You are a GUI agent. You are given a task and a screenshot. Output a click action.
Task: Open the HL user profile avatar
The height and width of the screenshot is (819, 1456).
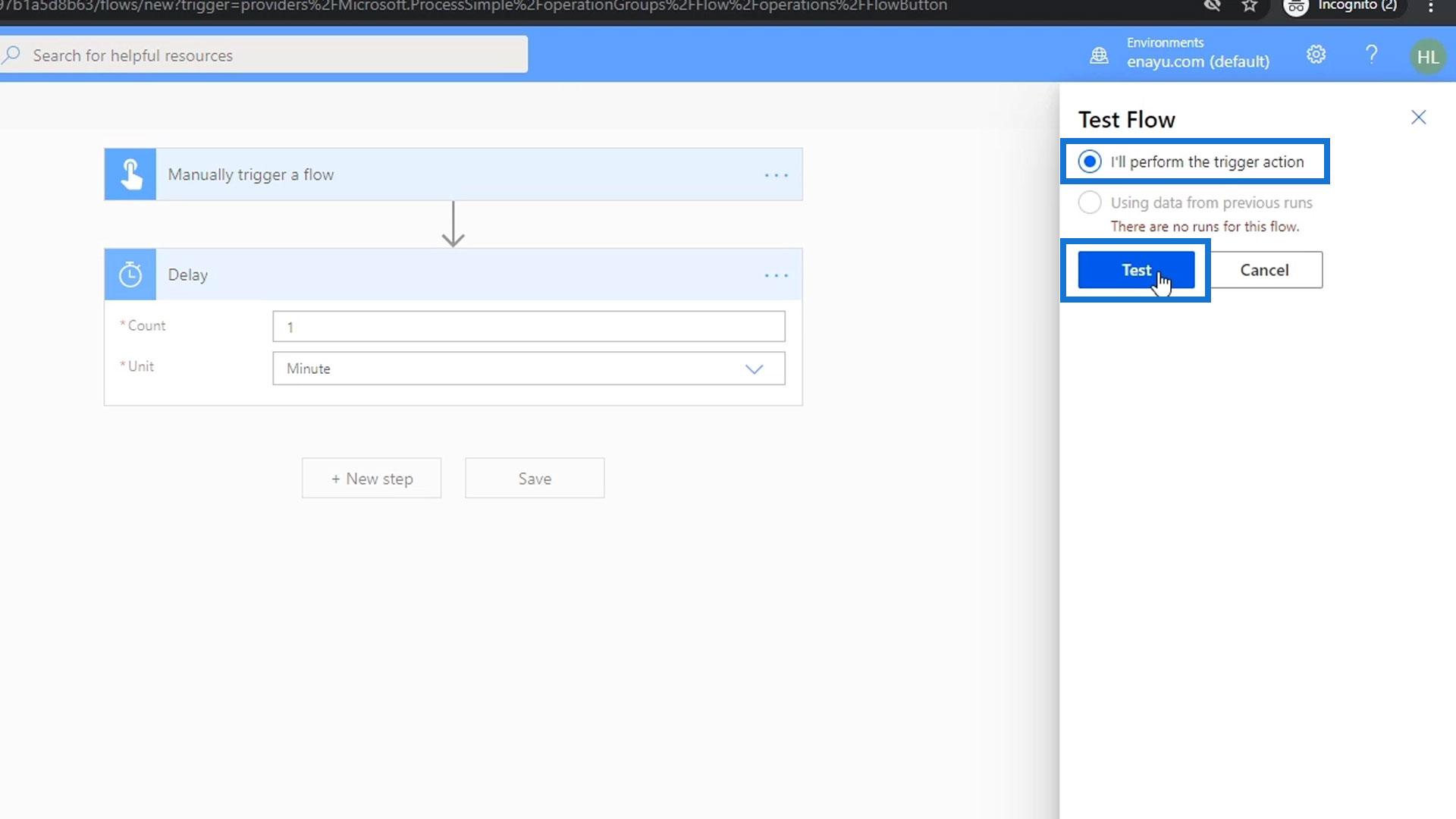1427,57
